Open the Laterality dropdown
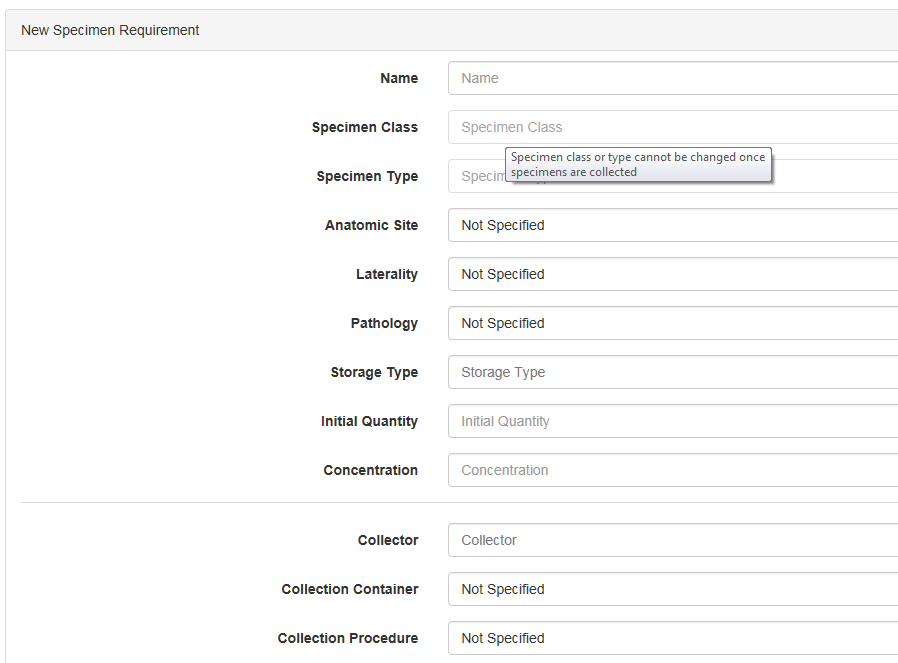898x663 pixels. tap(670, 274)
